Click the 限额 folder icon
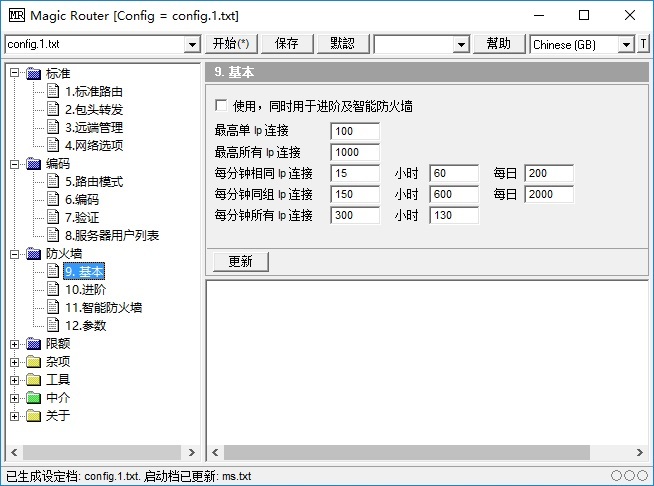 (x=33, y=344)
